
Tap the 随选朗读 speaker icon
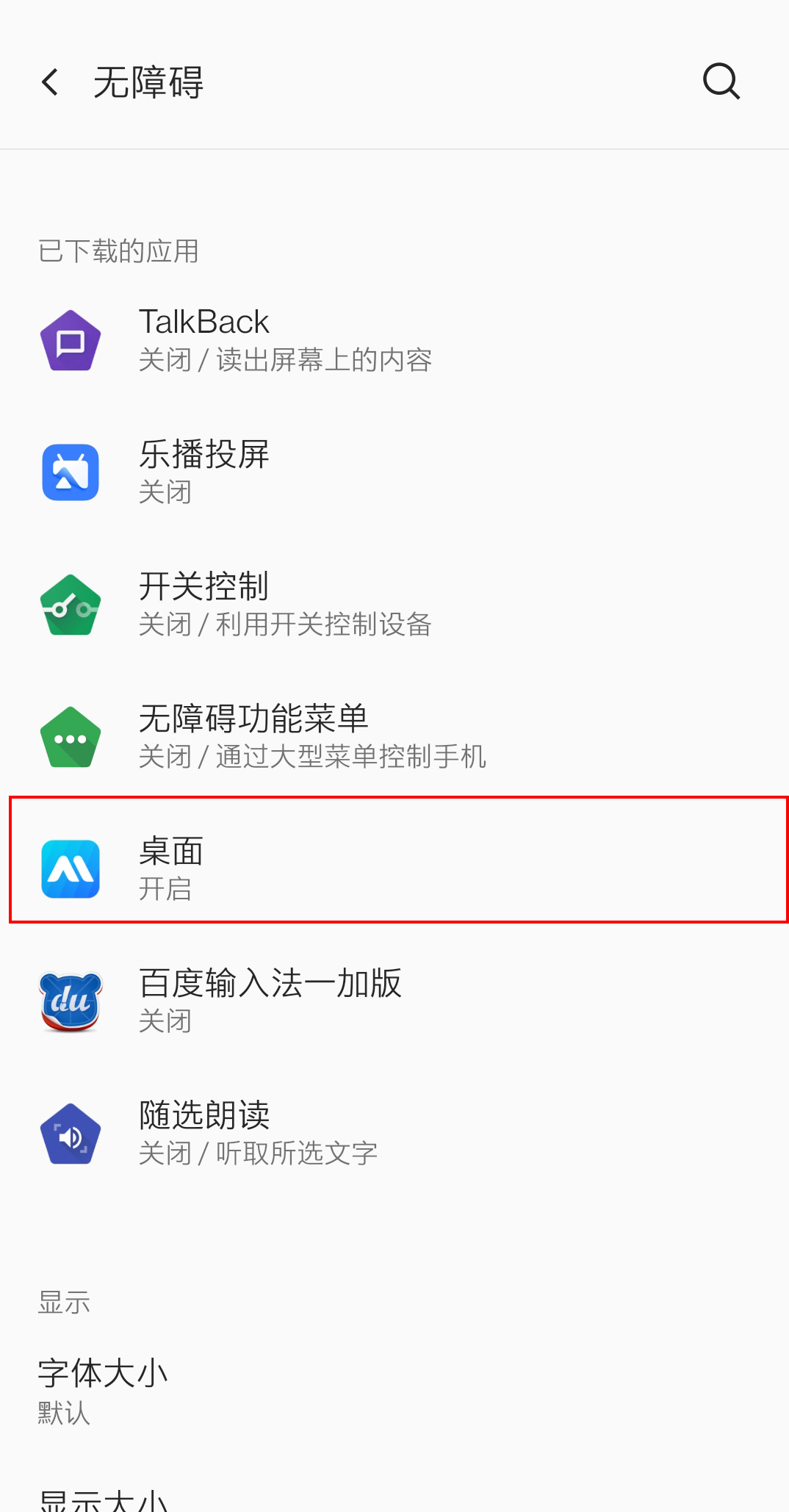tap(71, 1134)
